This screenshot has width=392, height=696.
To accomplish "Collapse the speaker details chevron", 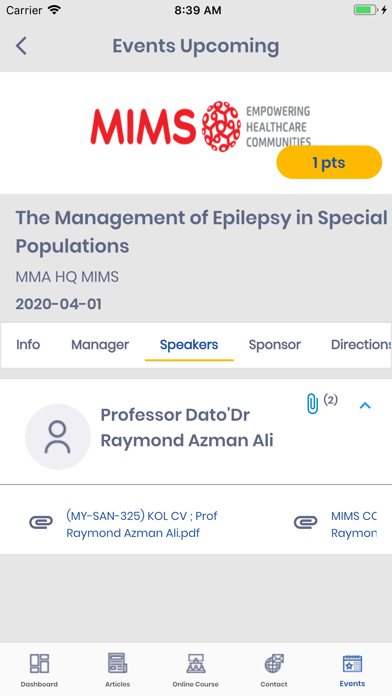I will coord(365,405).
